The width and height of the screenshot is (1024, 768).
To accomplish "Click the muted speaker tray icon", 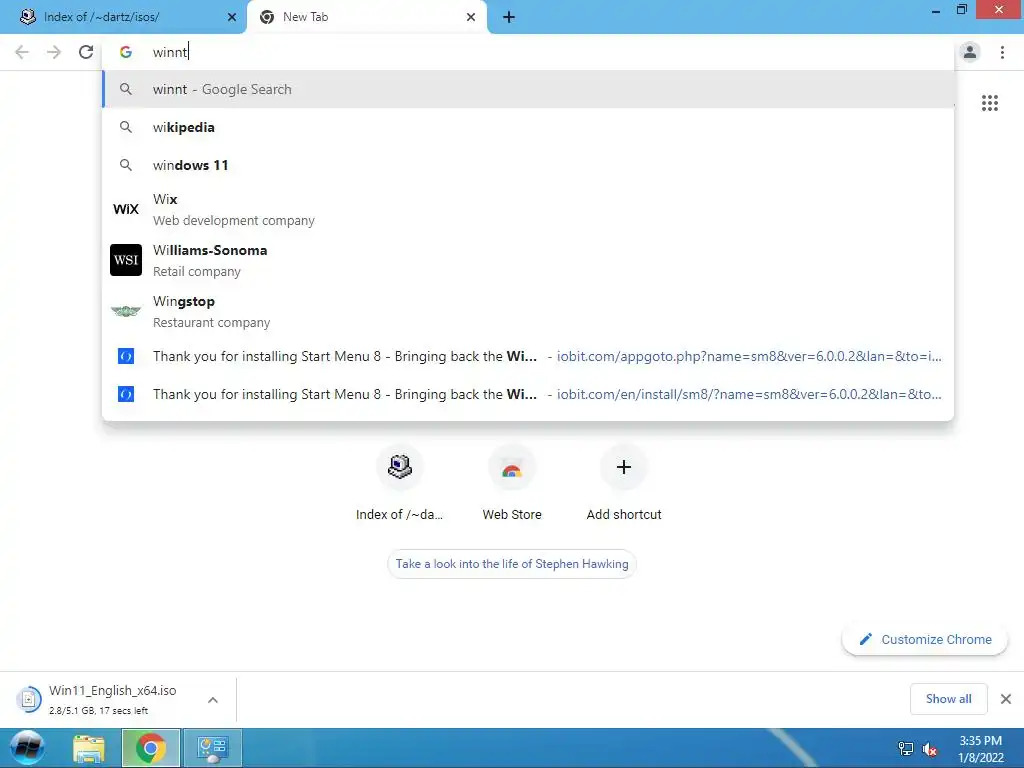I will tap(929, 748).
